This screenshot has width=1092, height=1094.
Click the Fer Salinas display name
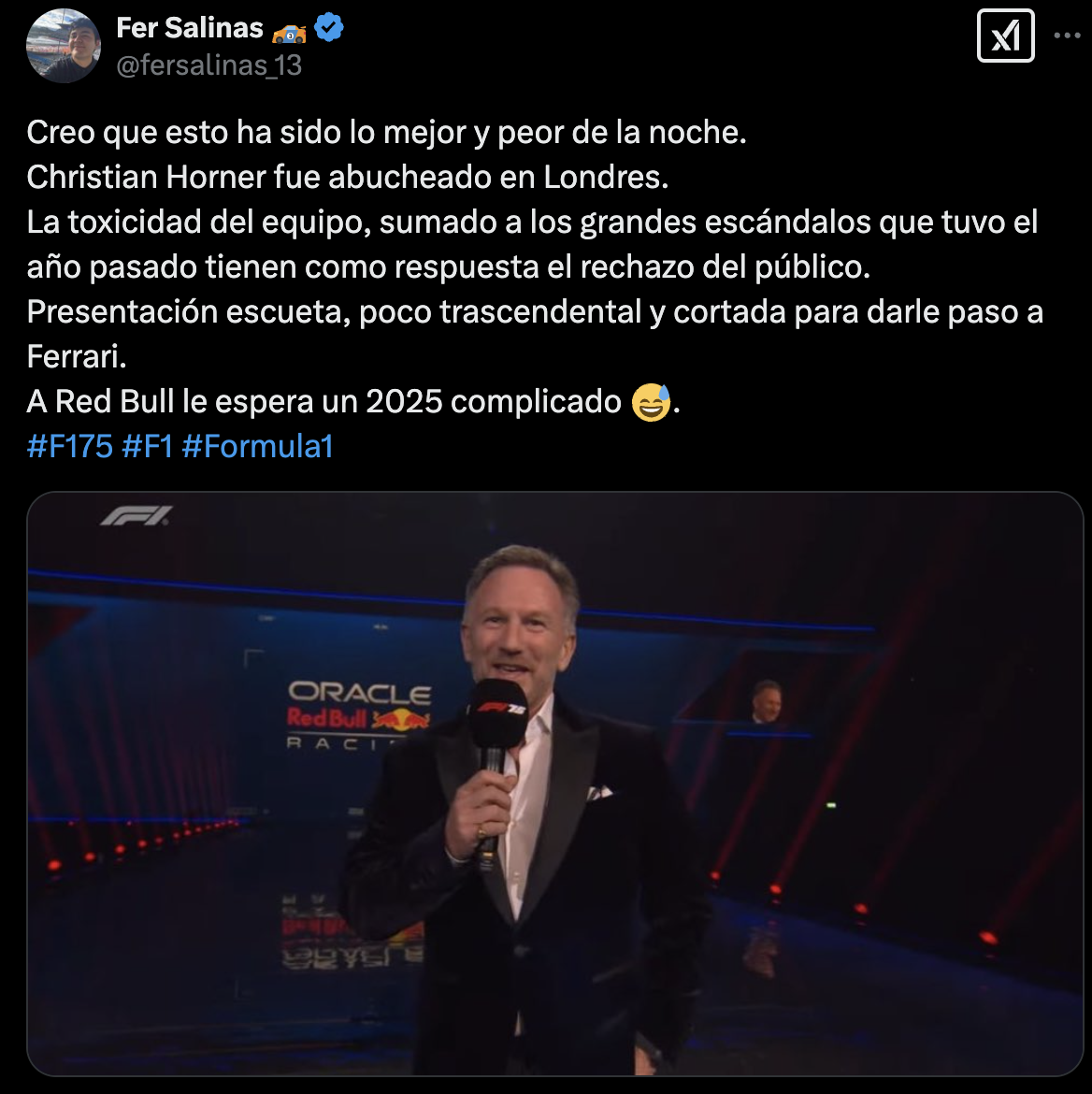pos(190,28)
